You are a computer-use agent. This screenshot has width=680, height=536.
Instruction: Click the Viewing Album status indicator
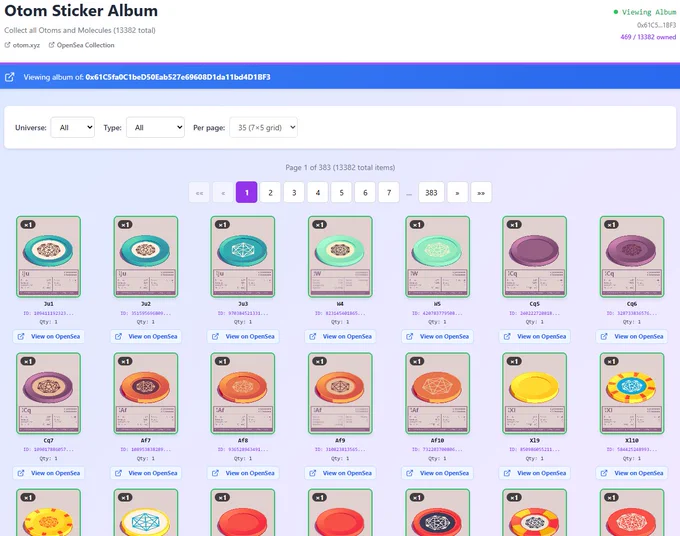644,12
